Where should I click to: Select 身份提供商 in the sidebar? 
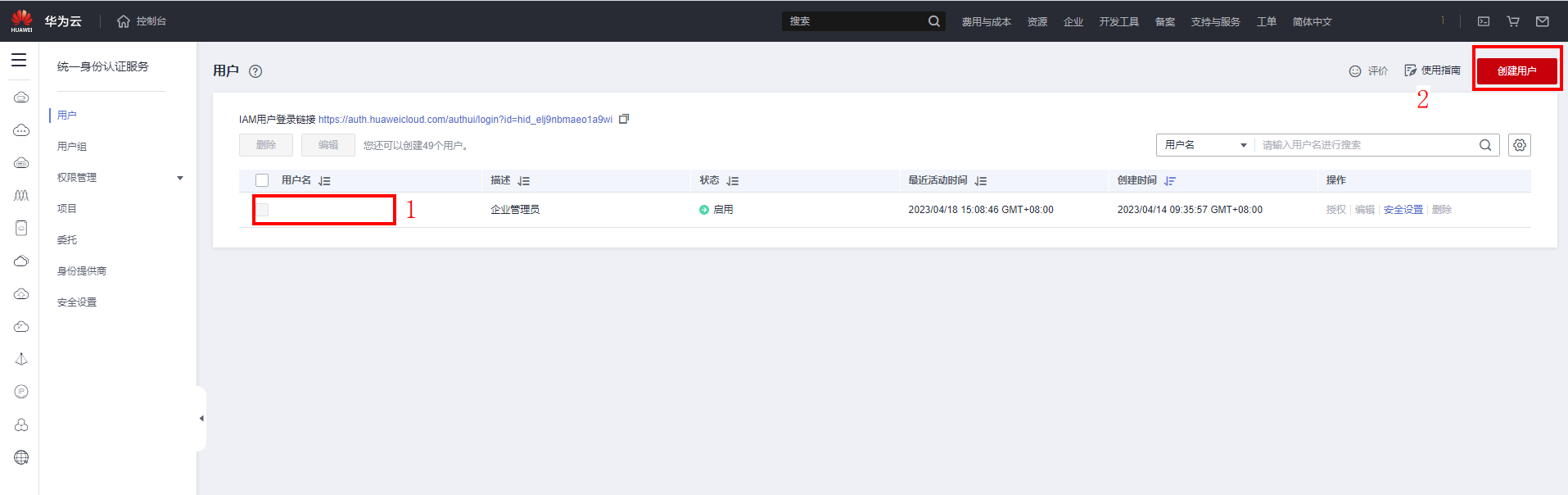coord(82,271)
